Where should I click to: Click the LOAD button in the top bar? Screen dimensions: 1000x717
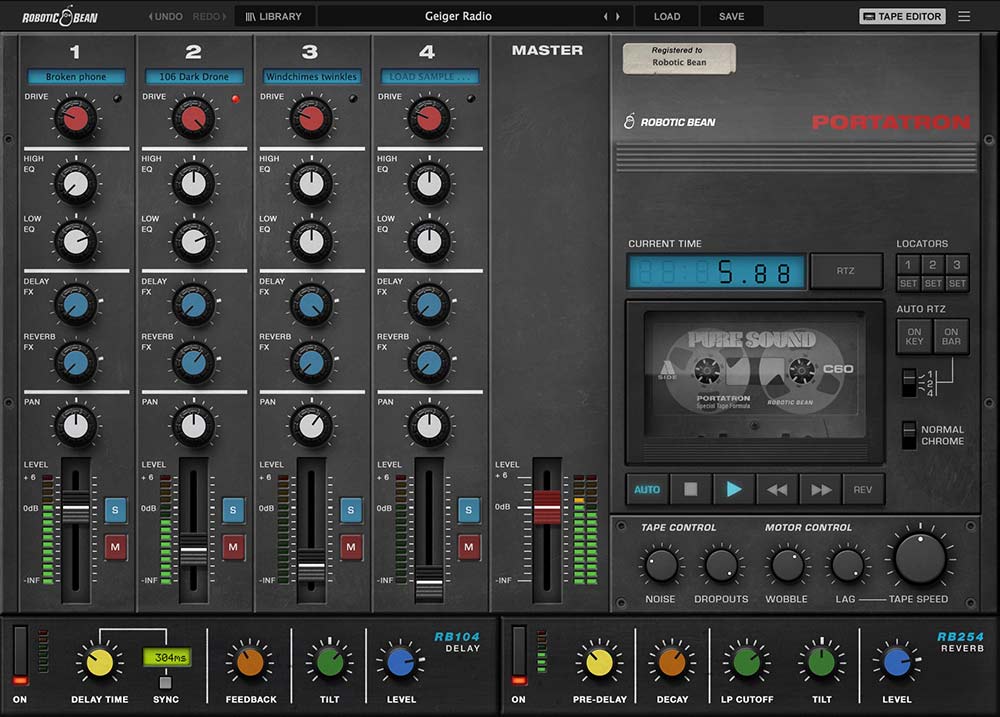666,16
